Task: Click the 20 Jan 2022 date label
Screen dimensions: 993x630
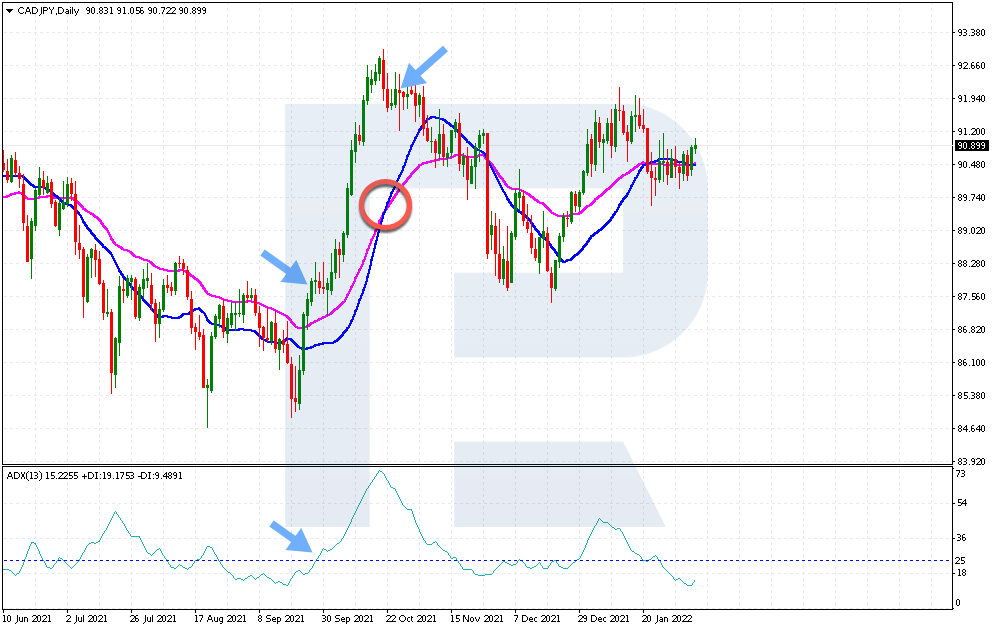Action: click(667, 619)
